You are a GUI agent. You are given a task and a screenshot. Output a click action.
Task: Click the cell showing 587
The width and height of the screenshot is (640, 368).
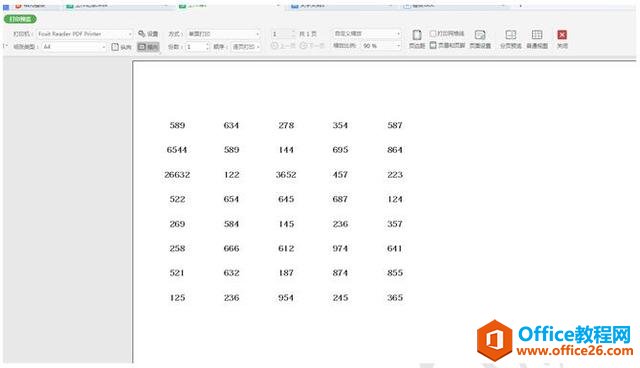point(395,125)
